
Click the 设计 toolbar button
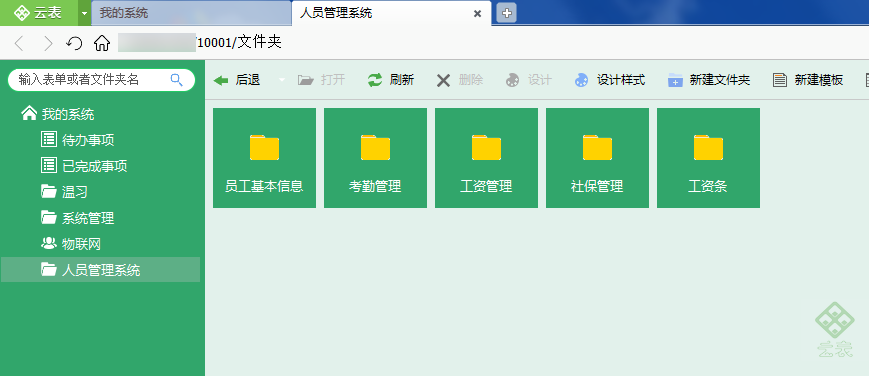point(528,80)
